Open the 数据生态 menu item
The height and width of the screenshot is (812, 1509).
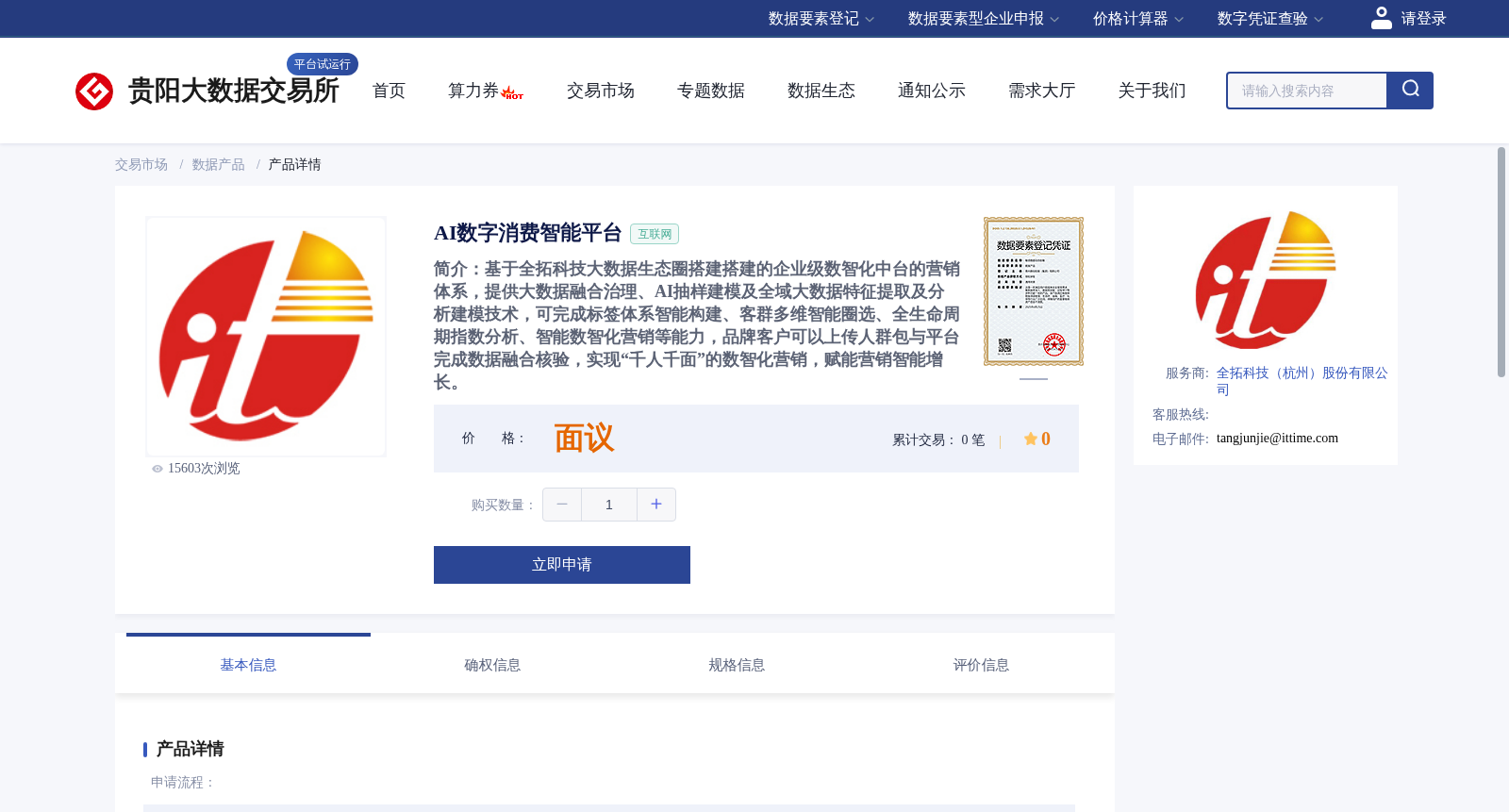(821, 91)
